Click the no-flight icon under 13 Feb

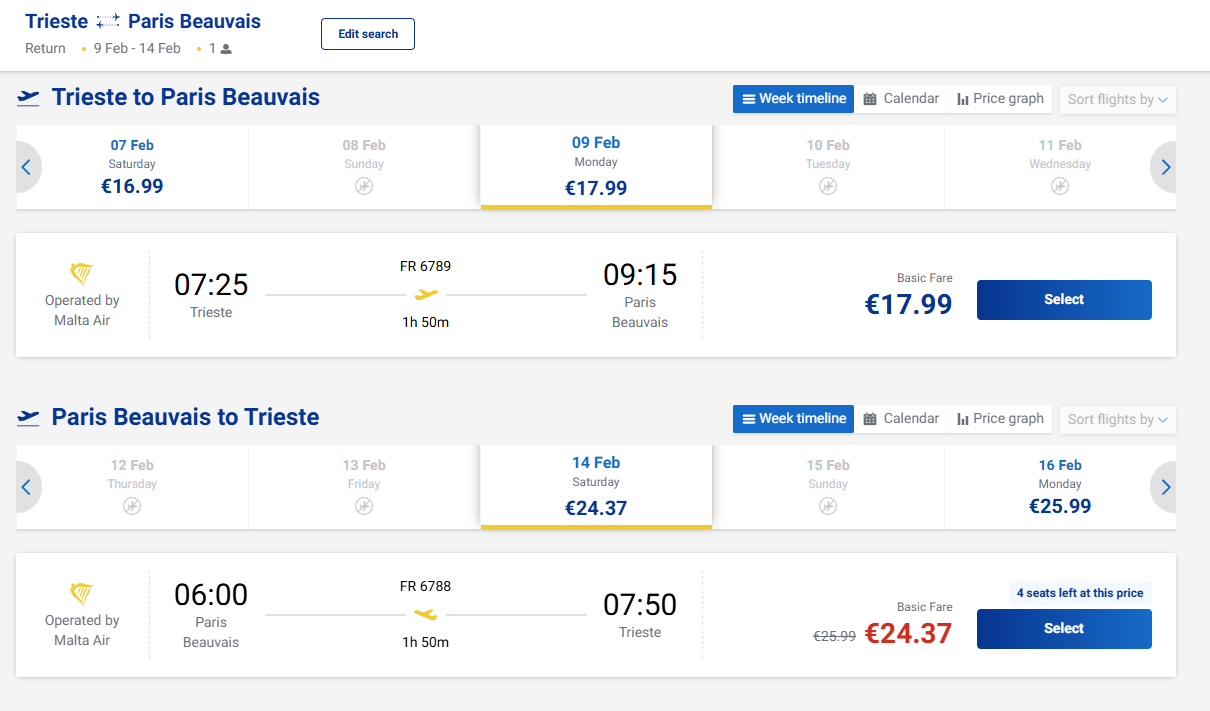point(364,506)
